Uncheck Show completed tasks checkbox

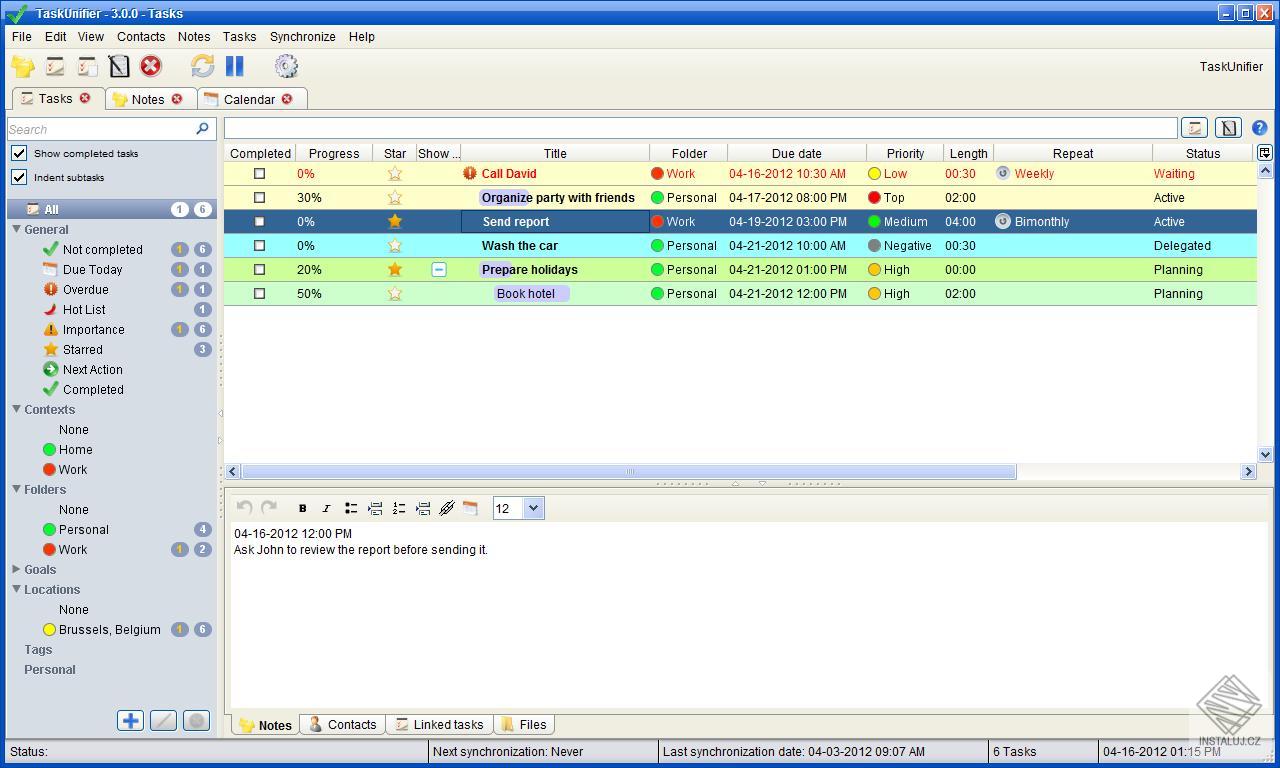(x=19, y=153)
